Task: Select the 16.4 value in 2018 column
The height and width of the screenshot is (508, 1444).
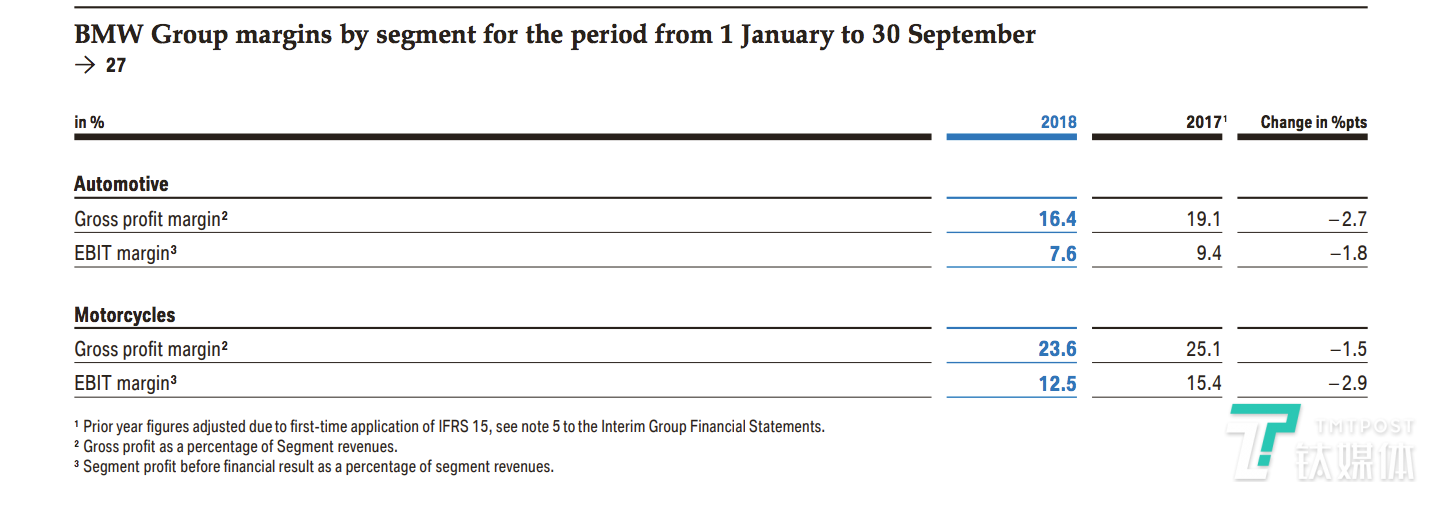Action: click(1057, 219)
